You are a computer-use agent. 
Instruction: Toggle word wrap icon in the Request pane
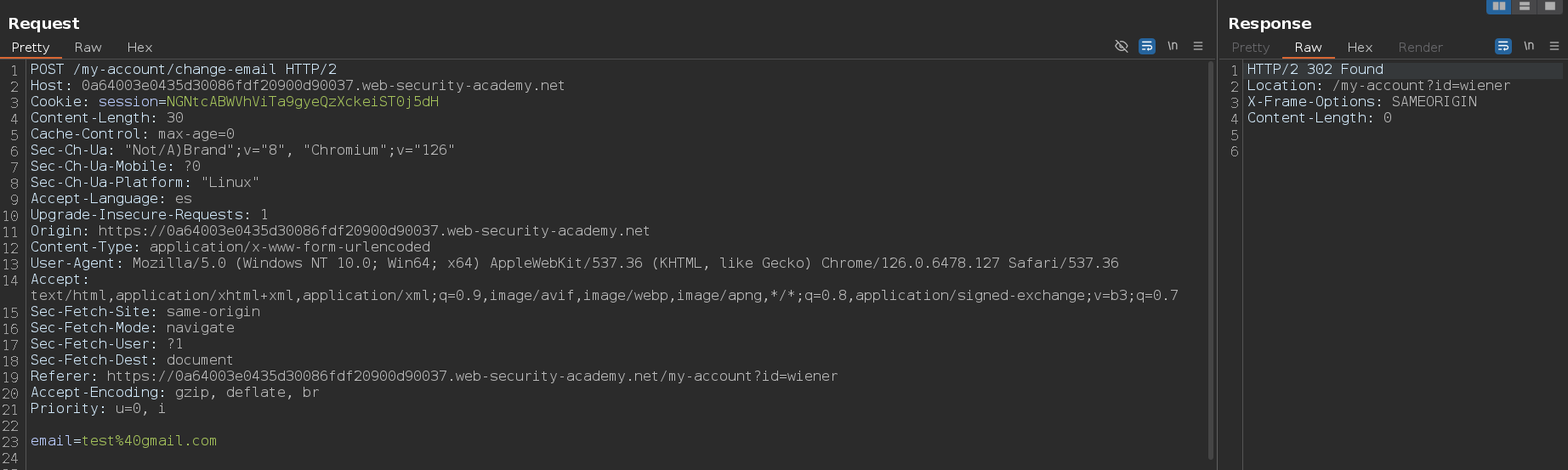[x=1147, y=46]
